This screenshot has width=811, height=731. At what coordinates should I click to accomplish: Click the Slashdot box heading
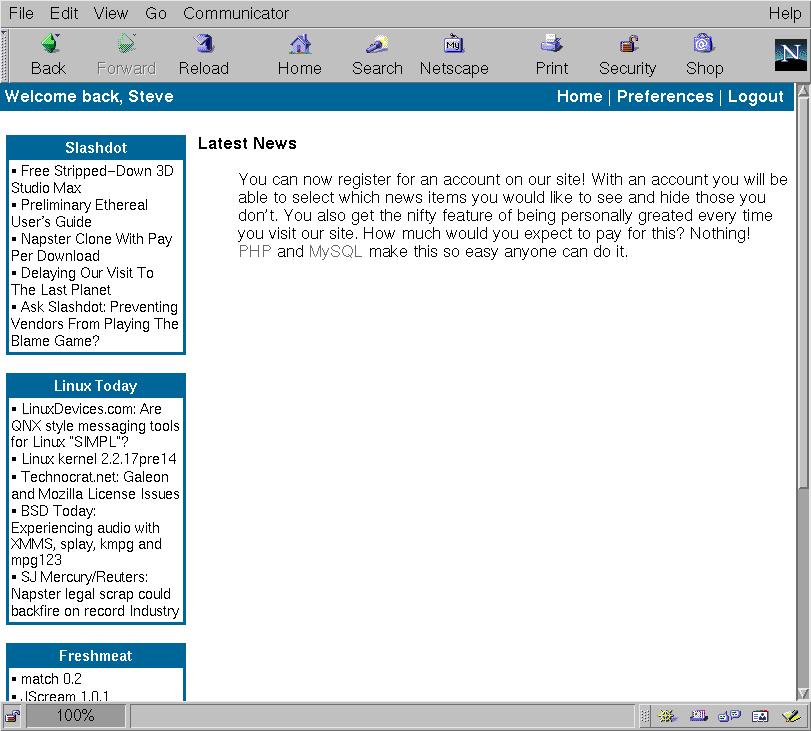[96, 148]
